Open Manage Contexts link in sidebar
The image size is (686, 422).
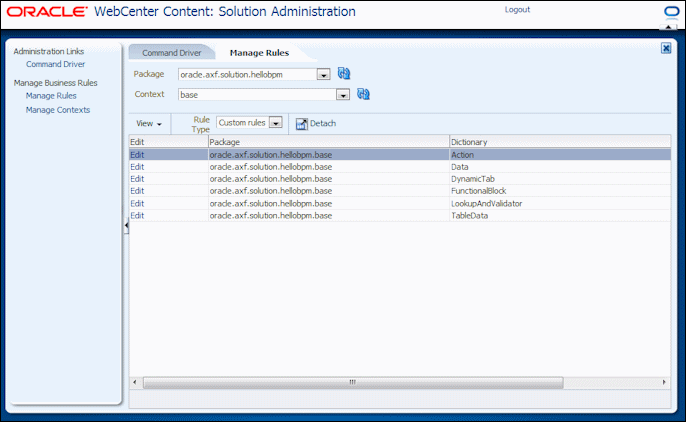click(x=58, y=110)
